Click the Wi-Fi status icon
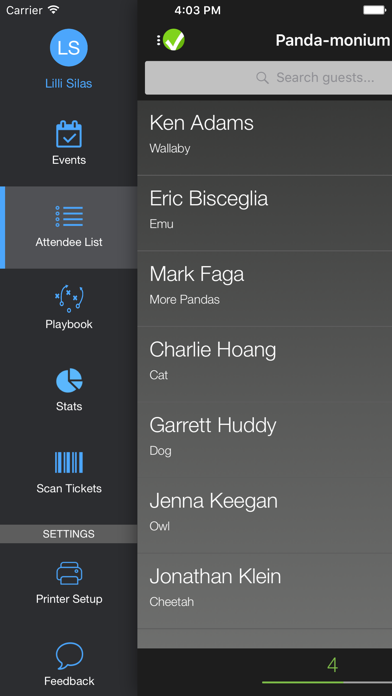 53,9
